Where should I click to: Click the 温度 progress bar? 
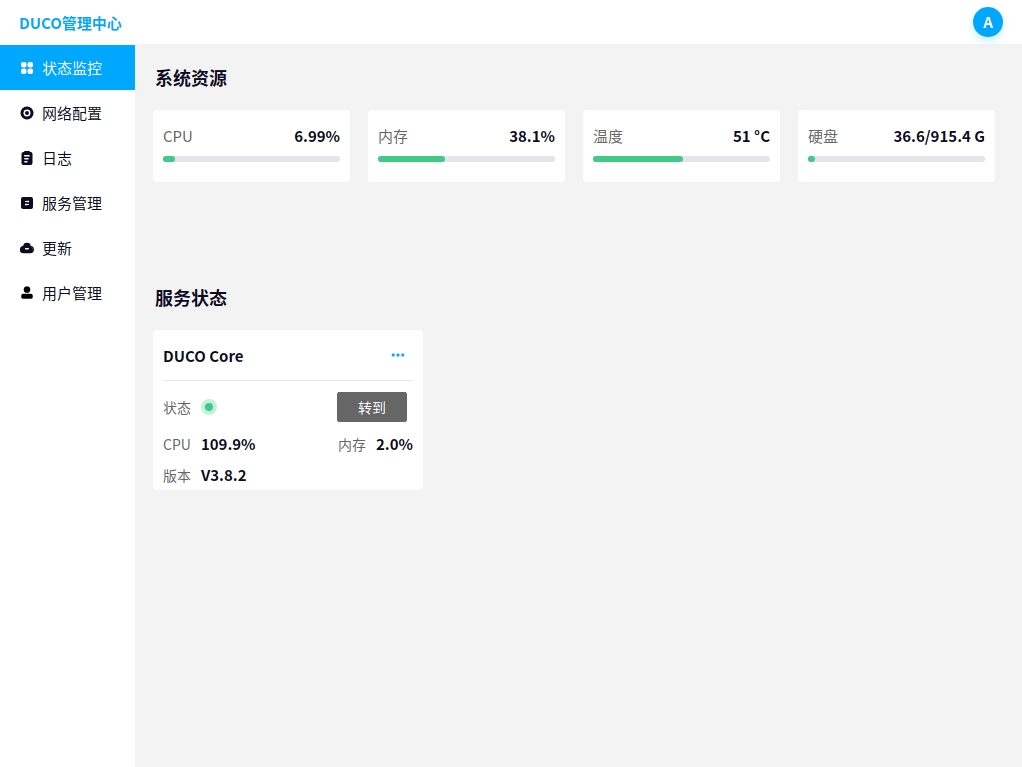[681, 159]
